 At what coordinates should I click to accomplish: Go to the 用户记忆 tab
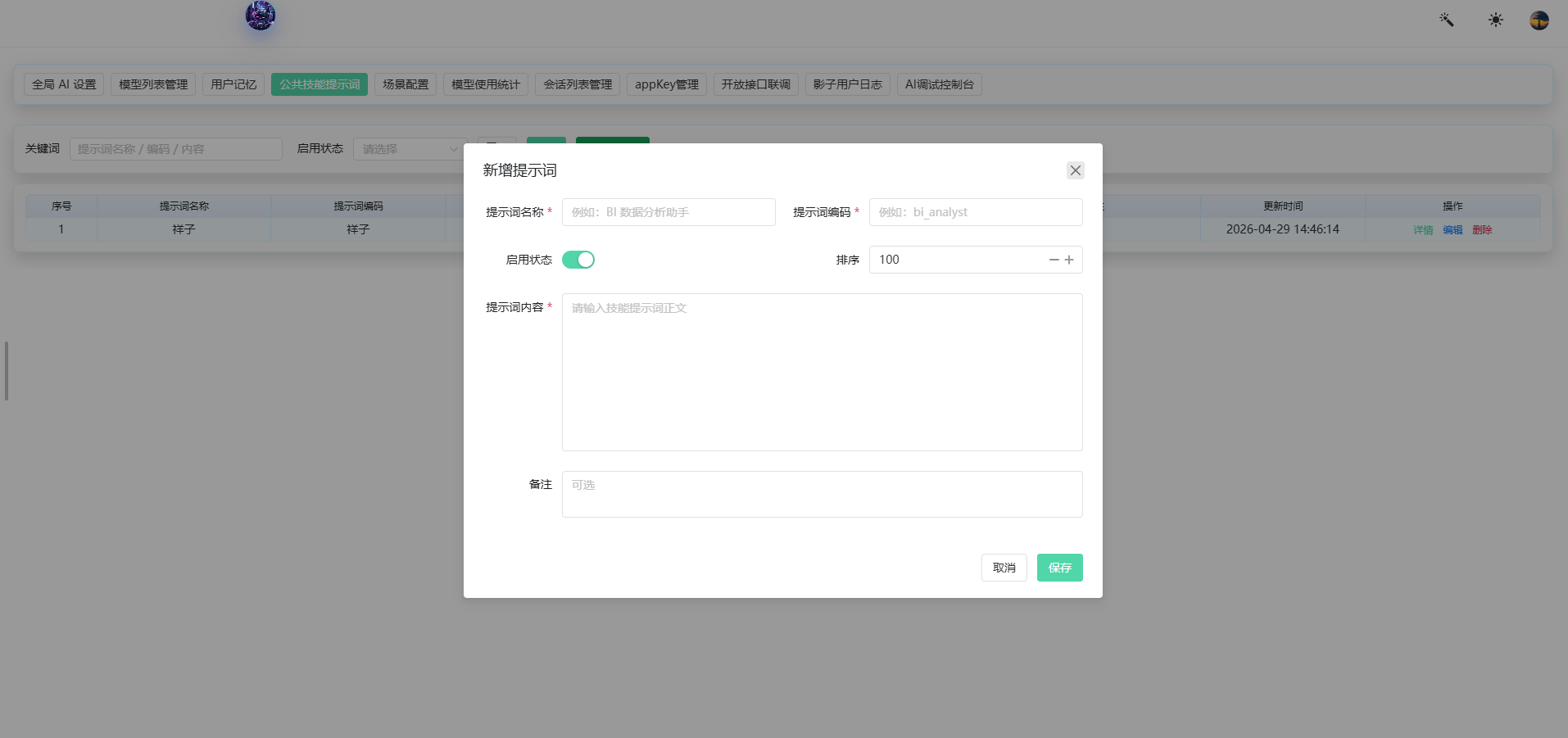coord(233,84)
